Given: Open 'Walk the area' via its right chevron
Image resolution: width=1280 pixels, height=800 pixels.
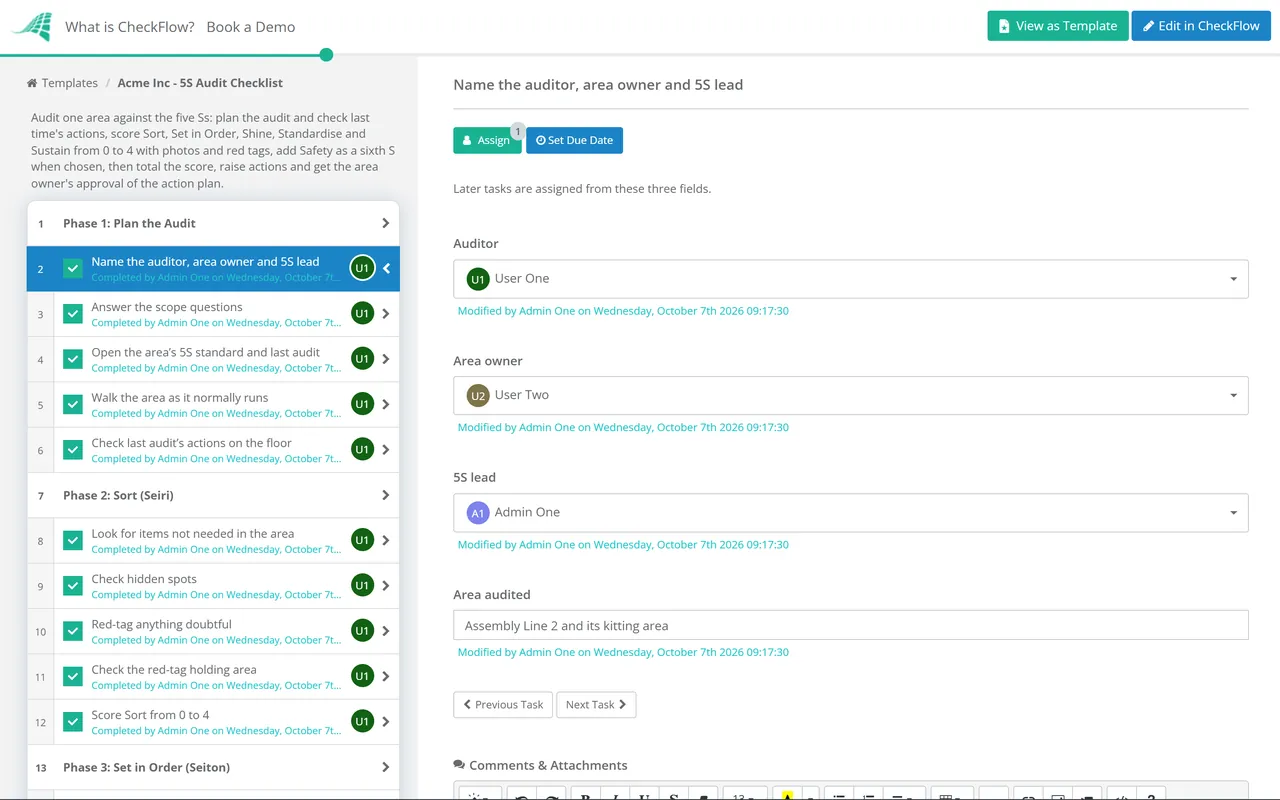Looking at the screenshot, I should pos(386,404).
